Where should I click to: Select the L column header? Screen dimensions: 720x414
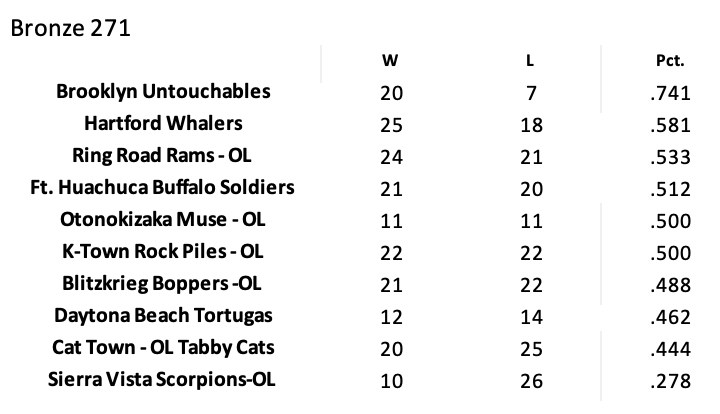pyautogui.click(x=530, y=60)
